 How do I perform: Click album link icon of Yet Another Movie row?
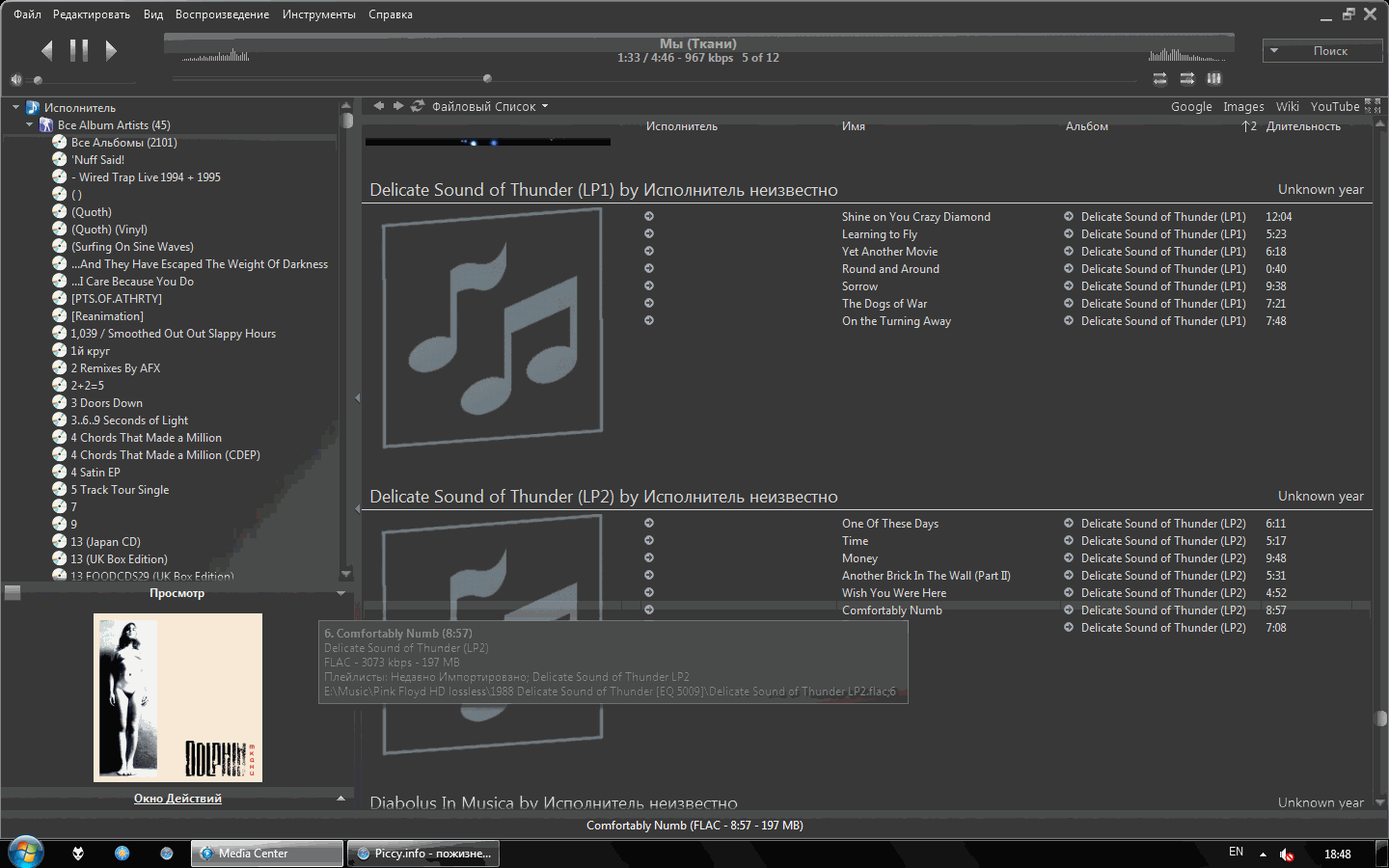[1069, 251]
